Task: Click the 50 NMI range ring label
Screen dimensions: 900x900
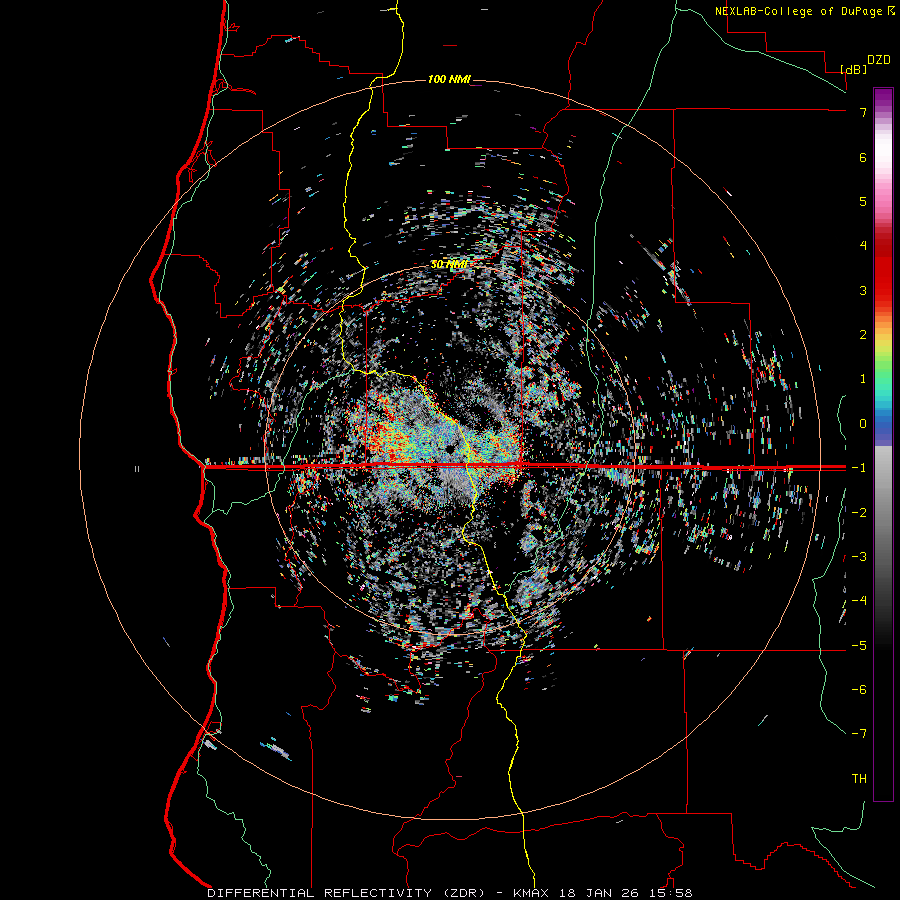Action: point(449,264)
